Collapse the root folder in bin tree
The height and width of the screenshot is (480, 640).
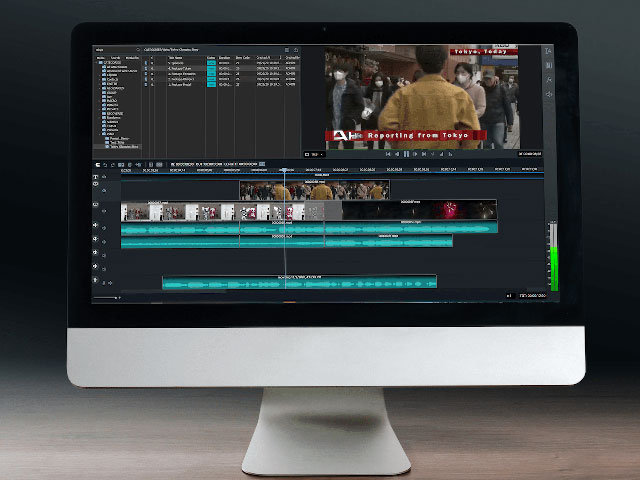pos(97,62)
